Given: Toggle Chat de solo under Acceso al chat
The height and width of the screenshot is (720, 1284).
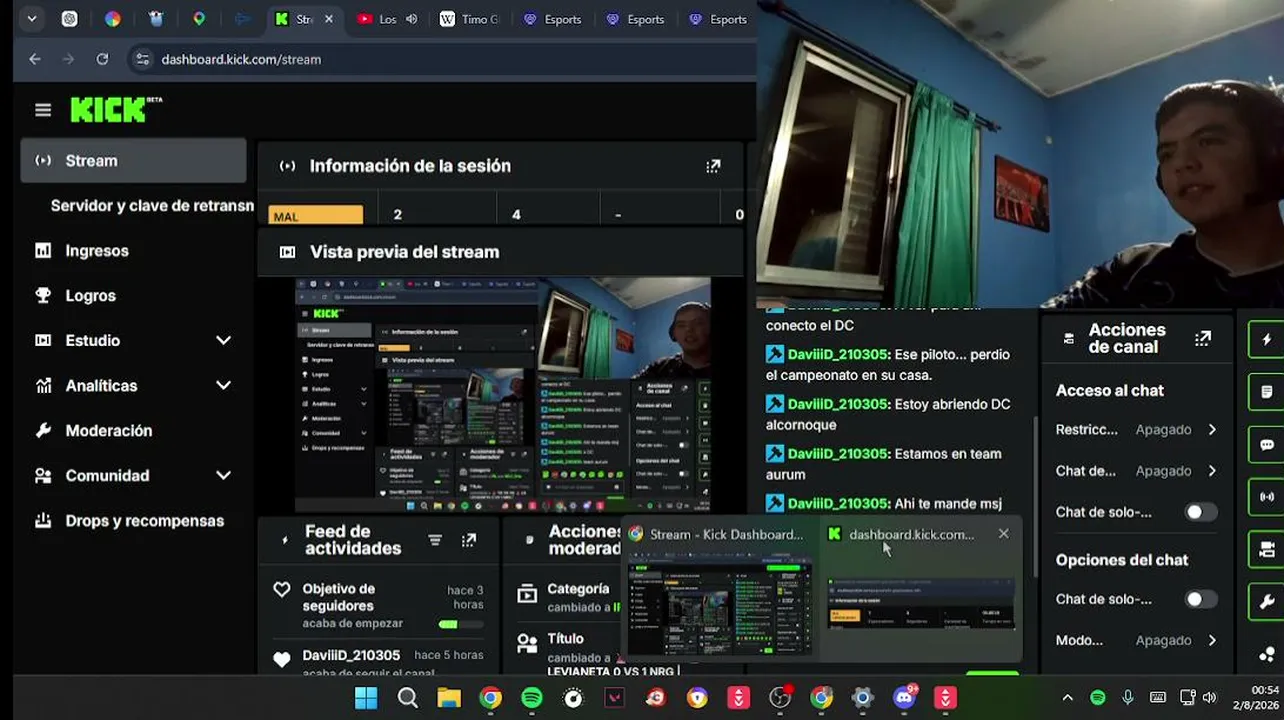Looking at the screenshot, I should point(1200,512).
